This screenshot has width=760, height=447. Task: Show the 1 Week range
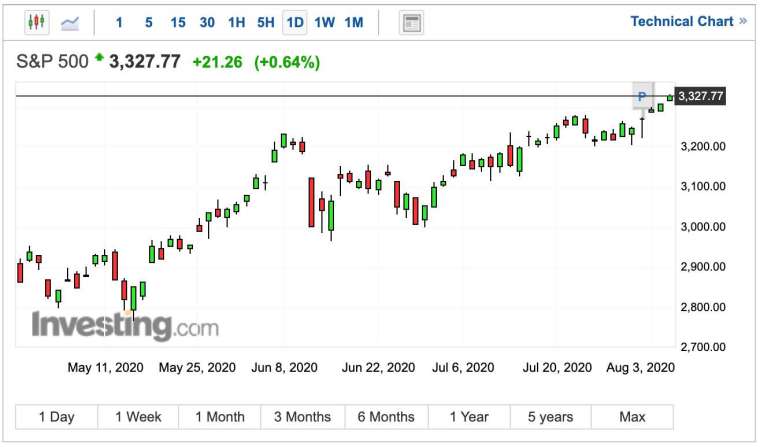click(138, 417)
